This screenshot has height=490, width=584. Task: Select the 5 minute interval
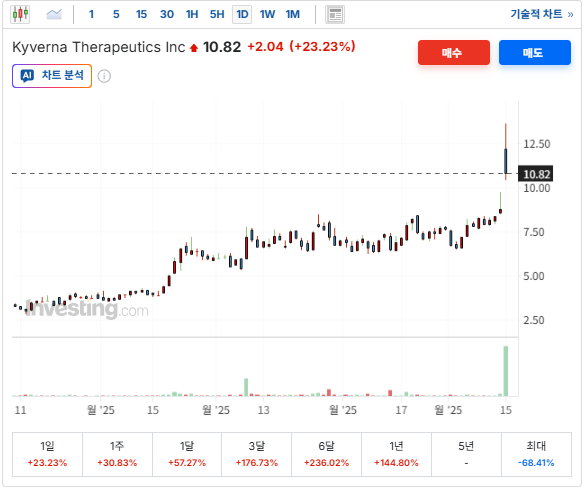116,15
